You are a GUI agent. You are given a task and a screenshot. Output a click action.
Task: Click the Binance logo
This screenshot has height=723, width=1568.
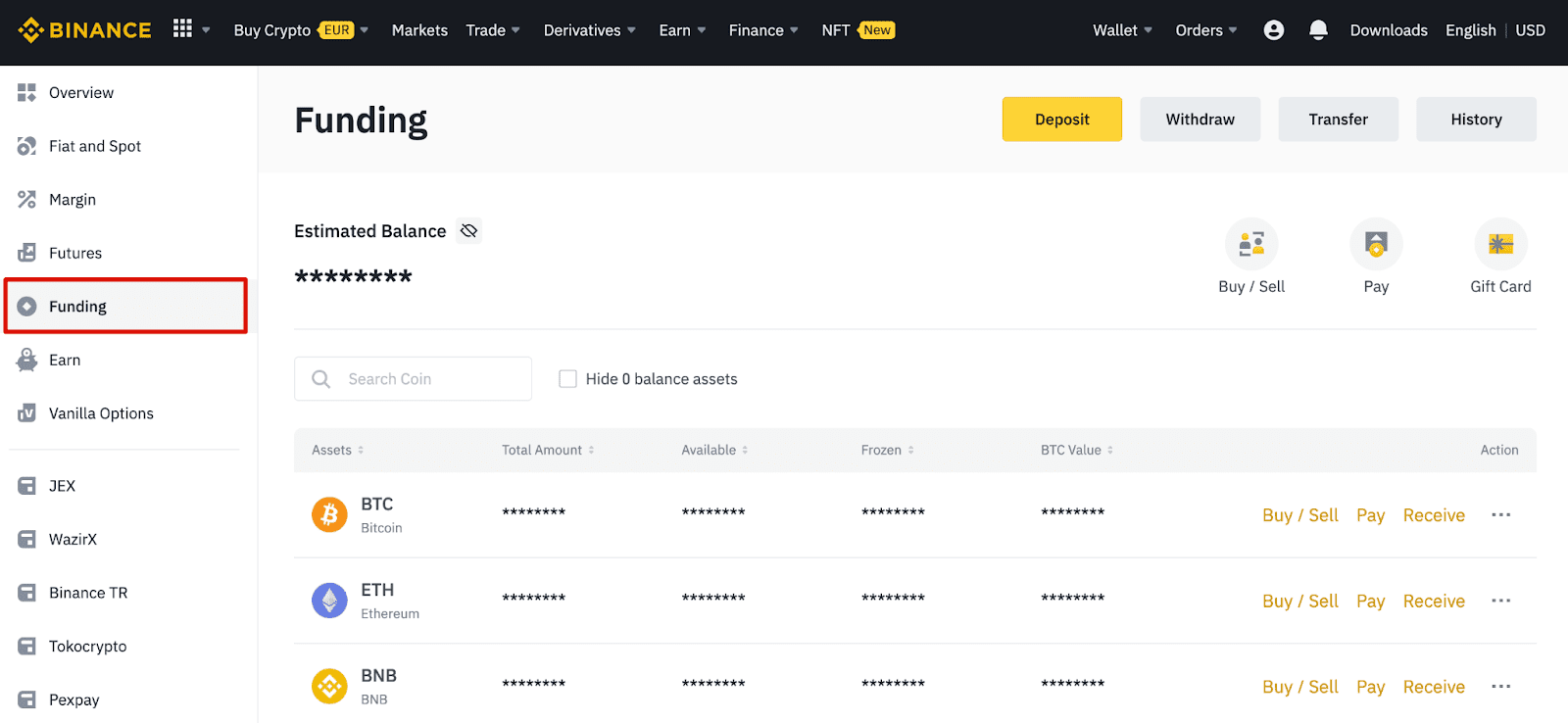(84, 30)
